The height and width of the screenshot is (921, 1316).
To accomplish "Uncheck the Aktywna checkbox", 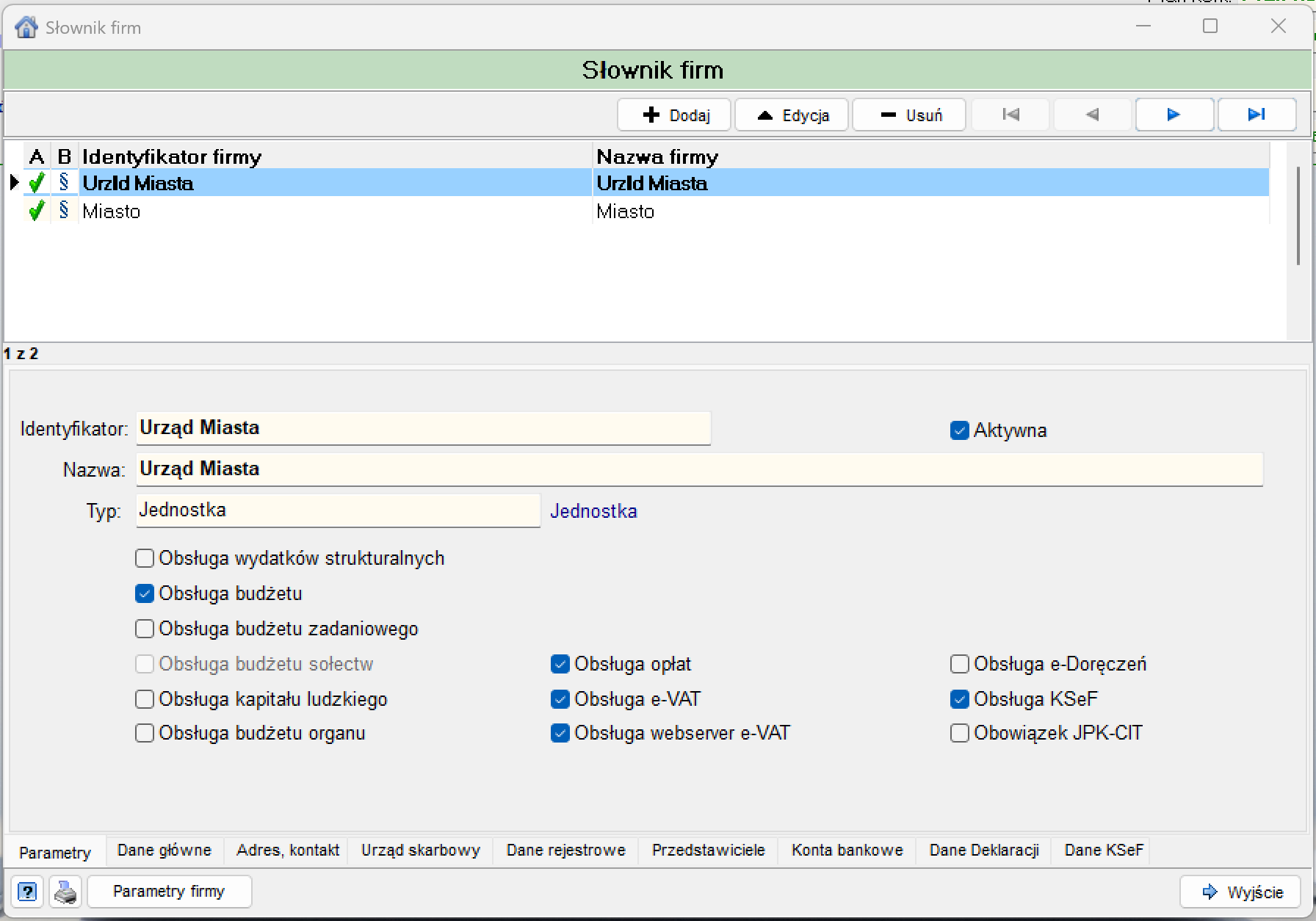I will click(959, 430).
